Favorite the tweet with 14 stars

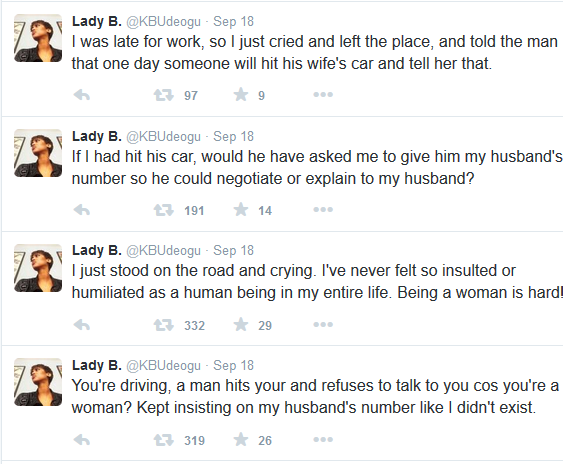241,210
